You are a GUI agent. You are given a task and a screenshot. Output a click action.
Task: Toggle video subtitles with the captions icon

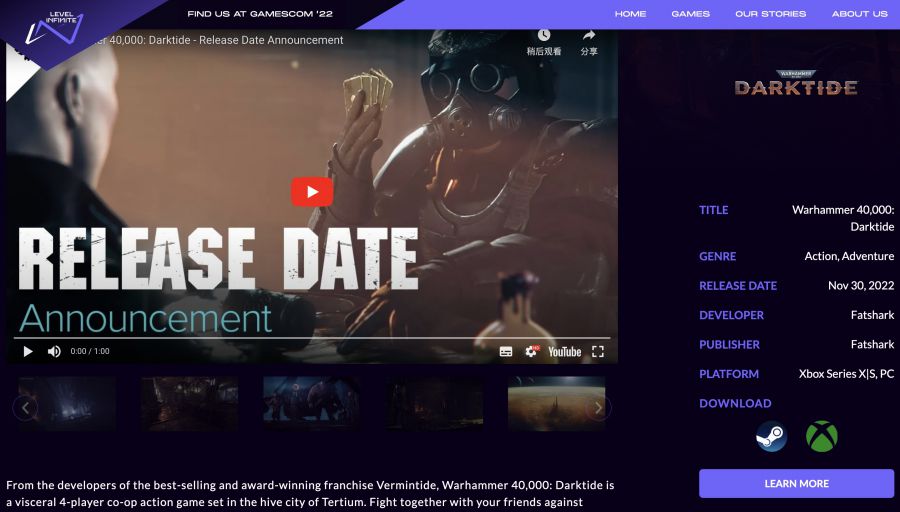[506, 352]
